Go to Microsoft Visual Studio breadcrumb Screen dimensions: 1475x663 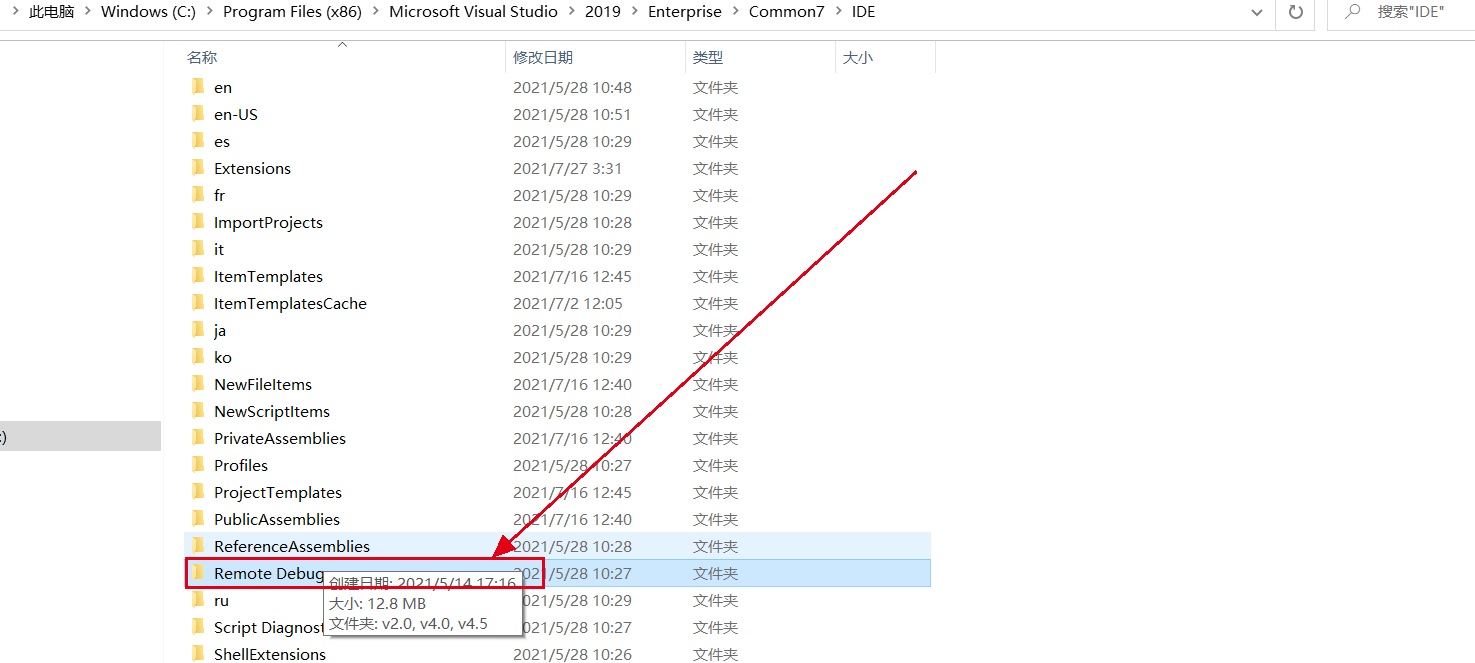(474, 12)
